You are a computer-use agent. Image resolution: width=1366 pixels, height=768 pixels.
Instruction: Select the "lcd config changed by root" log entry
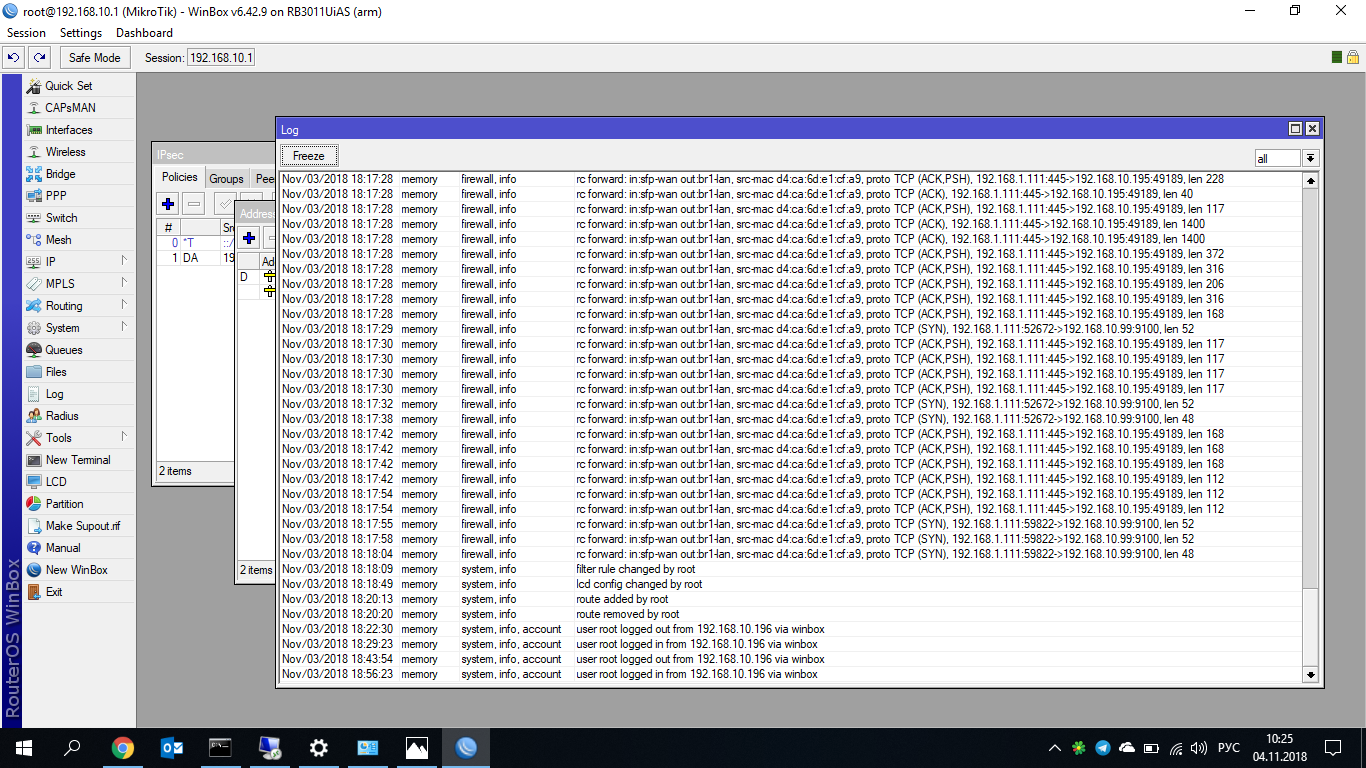tap(791, 584)
